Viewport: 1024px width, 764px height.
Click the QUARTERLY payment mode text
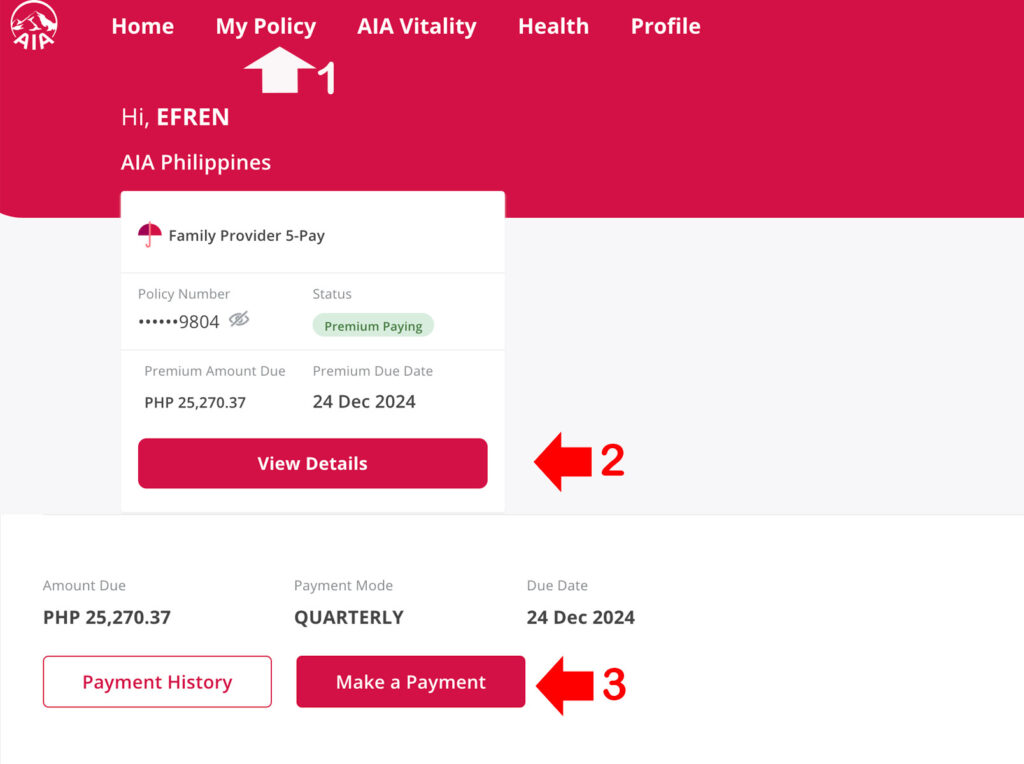[349, 617]
